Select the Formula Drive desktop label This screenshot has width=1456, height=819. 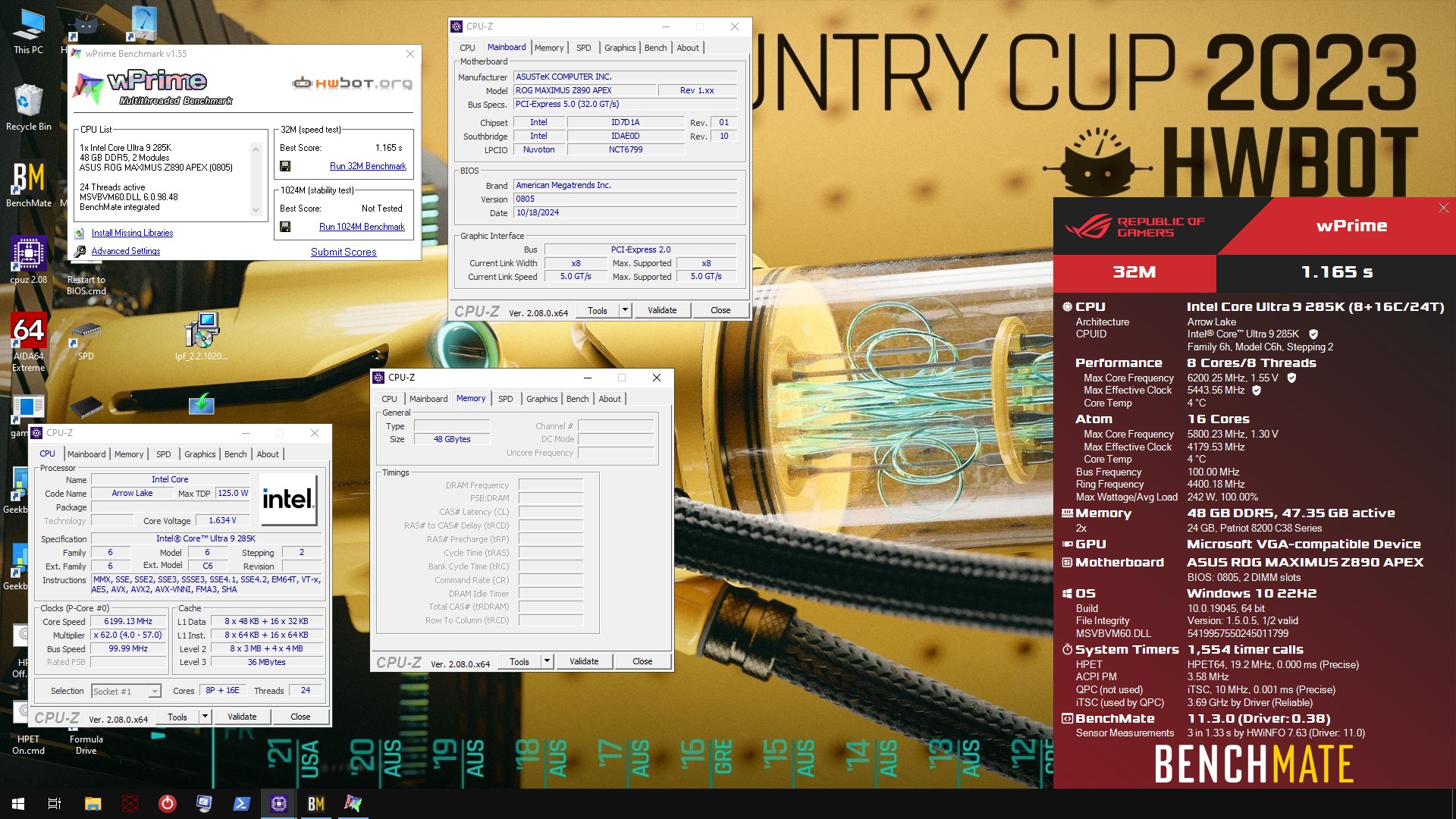(x=86, y=745)
